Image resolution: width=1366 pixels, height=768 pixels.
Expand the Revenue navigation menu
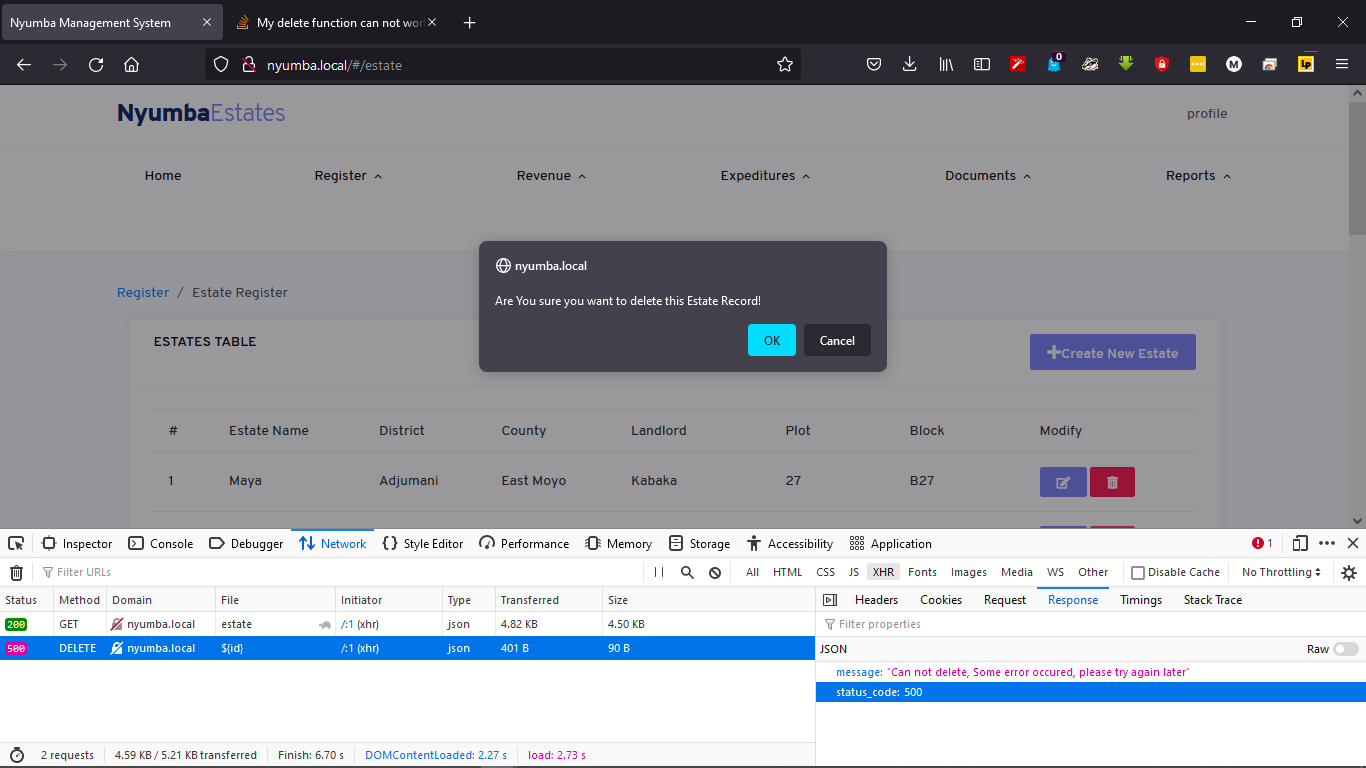(551, 175)
